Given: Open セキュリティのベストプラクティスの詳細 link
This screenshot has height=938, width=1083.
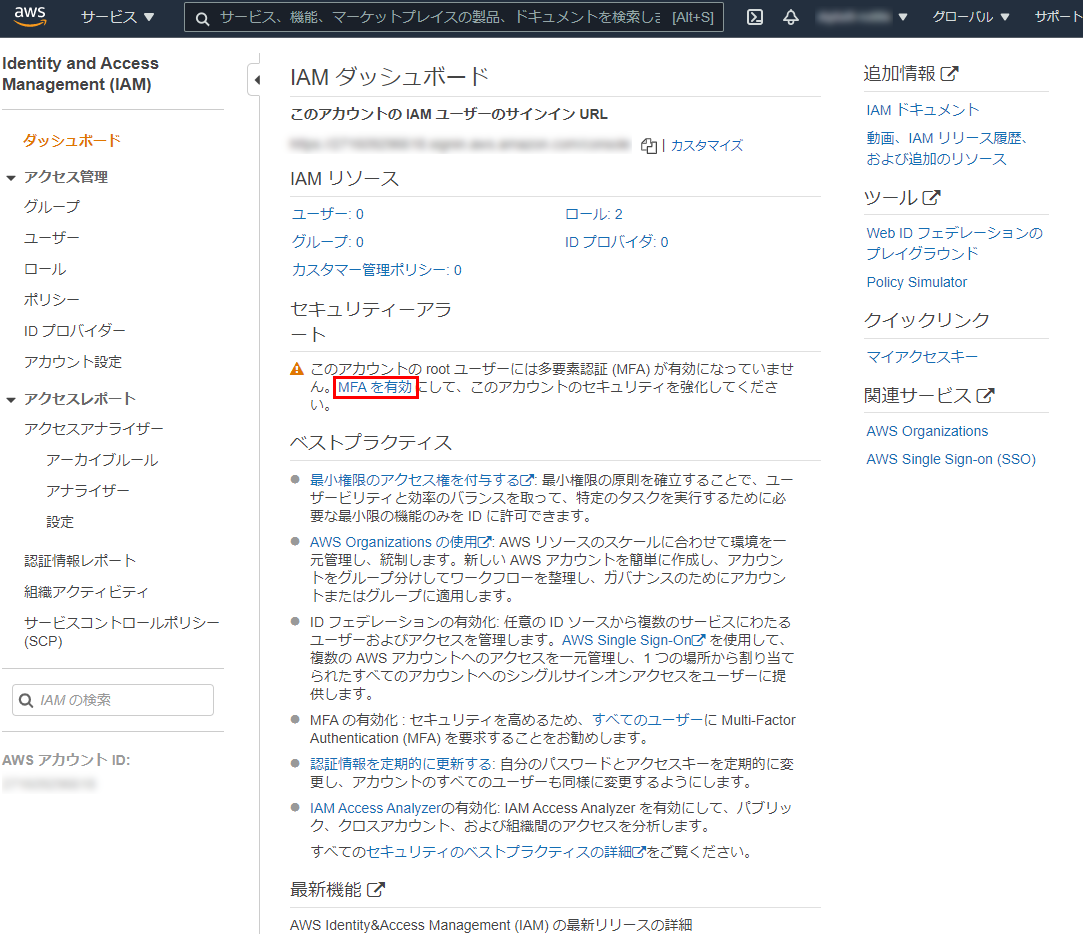Looking at the screenshot, I should (x=506, y=852).
